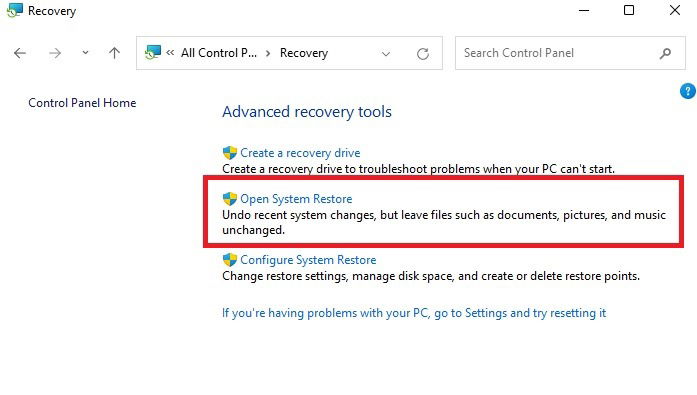The height and width of the screenshot is (395, 697).
Task: Click shield icon beside Create a recovery drive
Action: click(x=230, y=153)
